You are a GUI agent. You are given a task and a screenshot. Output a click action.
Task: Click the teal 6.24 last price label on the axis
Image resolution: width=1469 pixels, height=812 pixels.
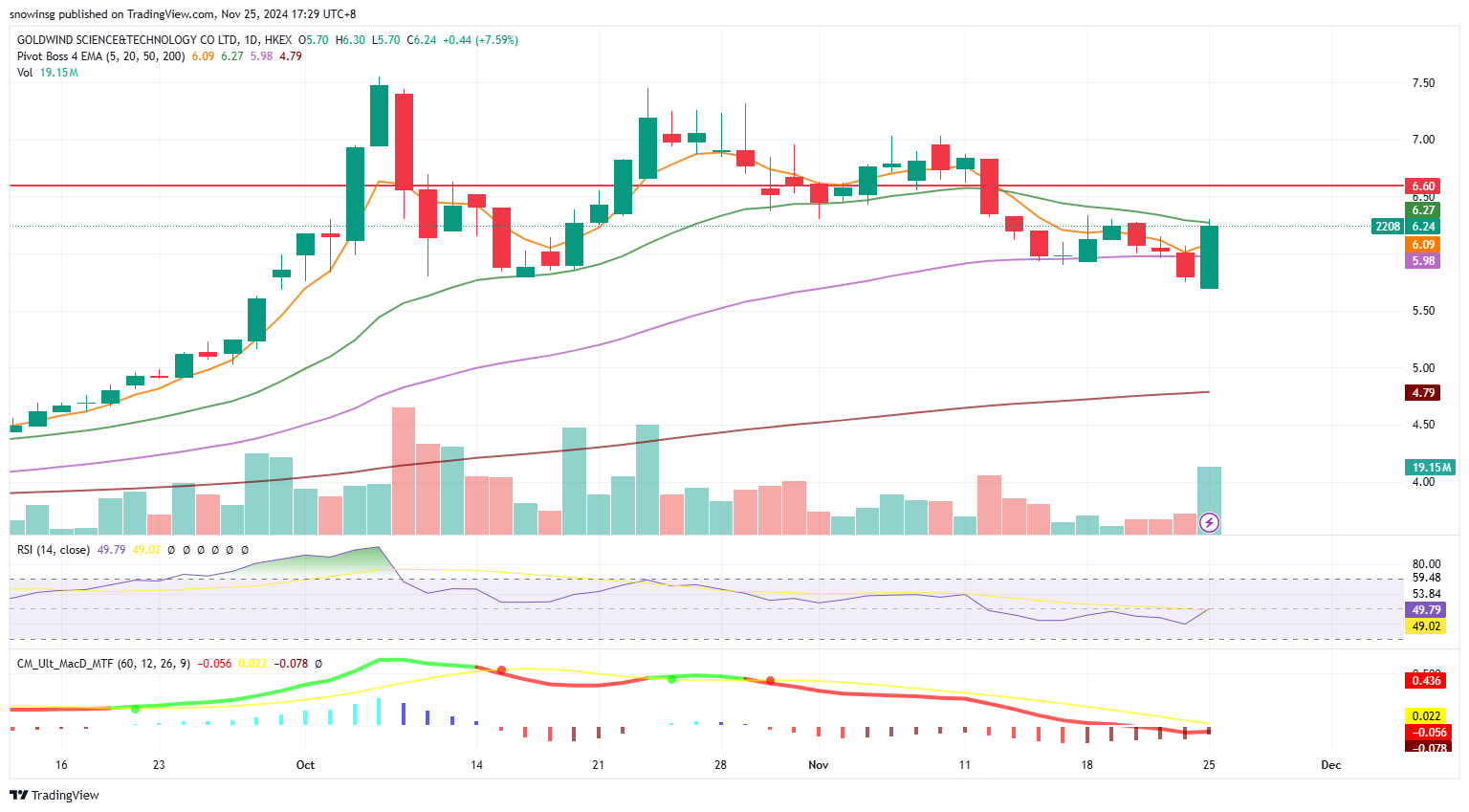pos(1423,227)
